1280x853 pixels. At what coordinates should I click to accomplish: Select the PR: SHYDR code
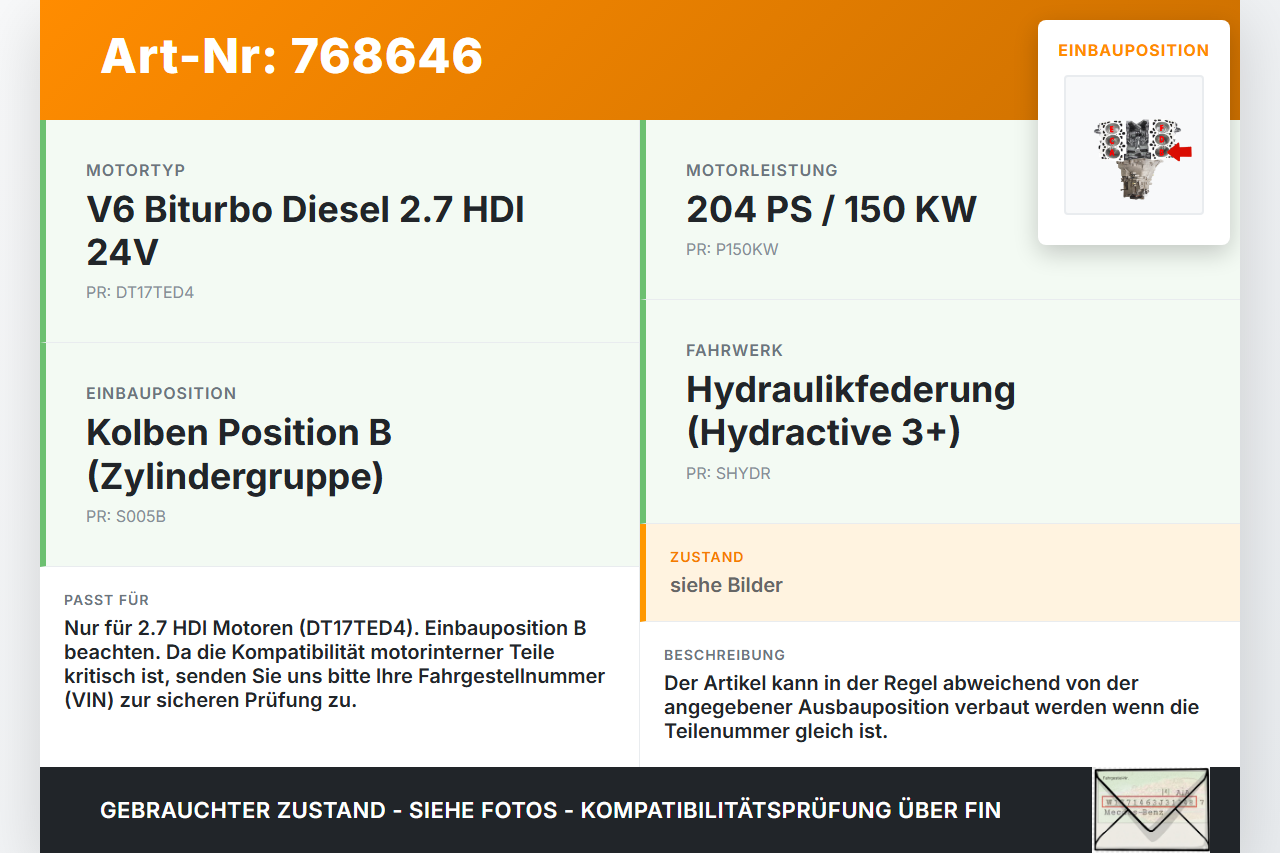tap(728, 473)
